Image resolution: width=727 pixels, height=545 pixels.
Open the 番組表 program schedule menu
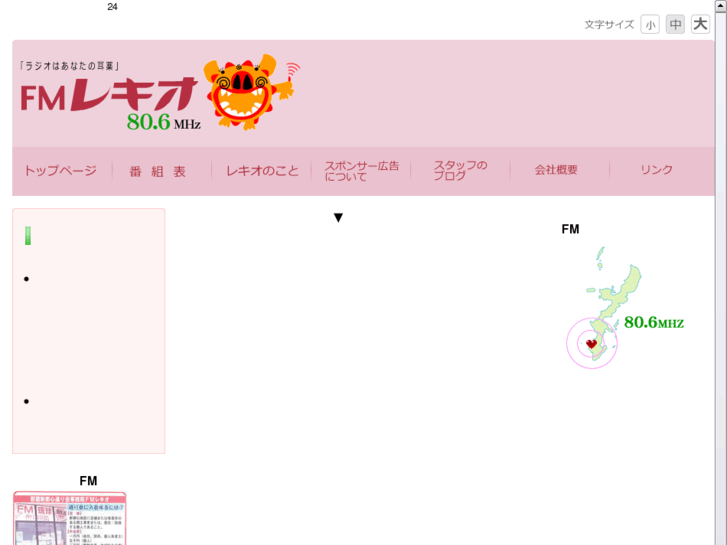pos(158,172)
